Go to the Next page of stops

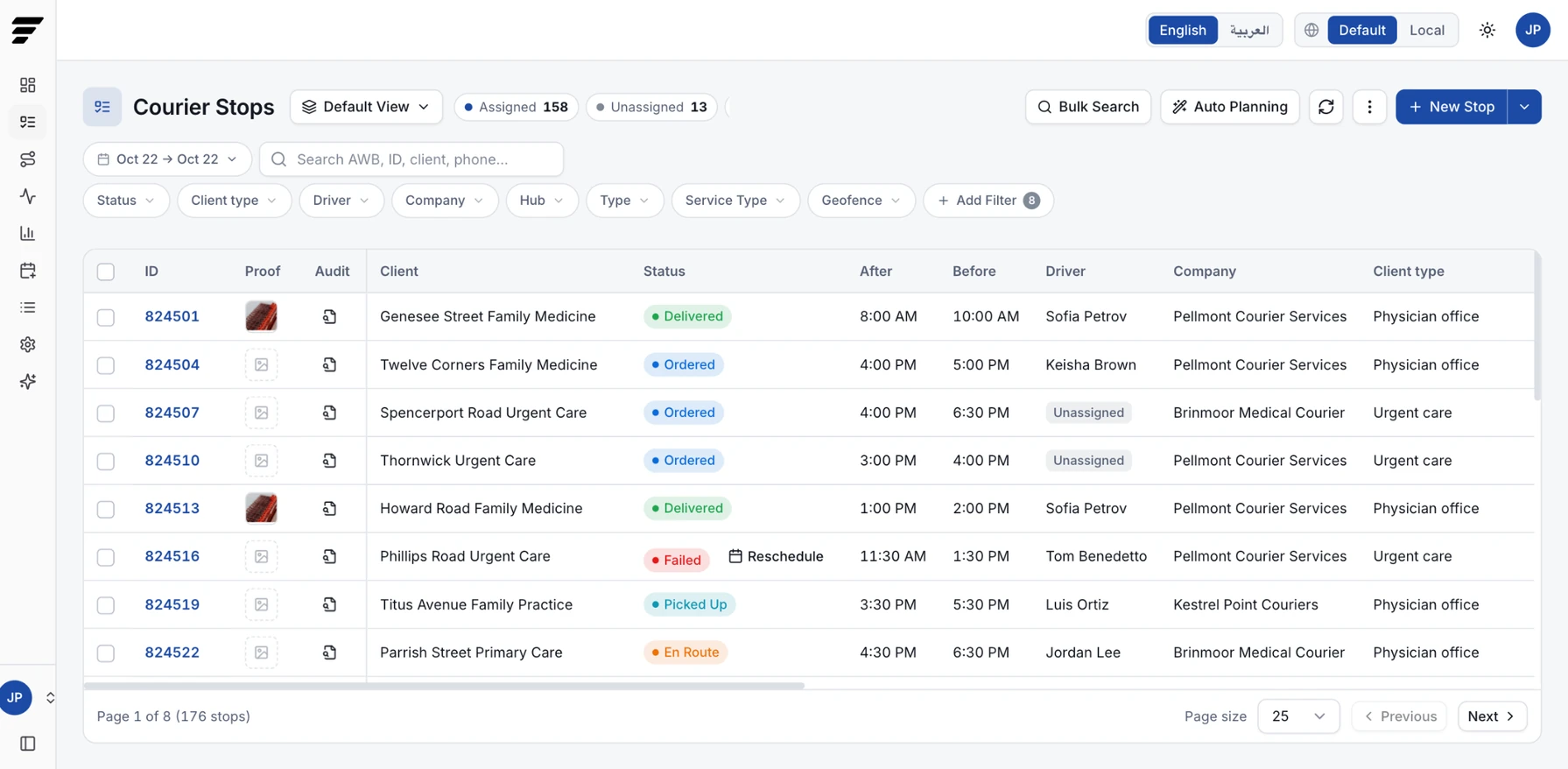(1492, 716)
